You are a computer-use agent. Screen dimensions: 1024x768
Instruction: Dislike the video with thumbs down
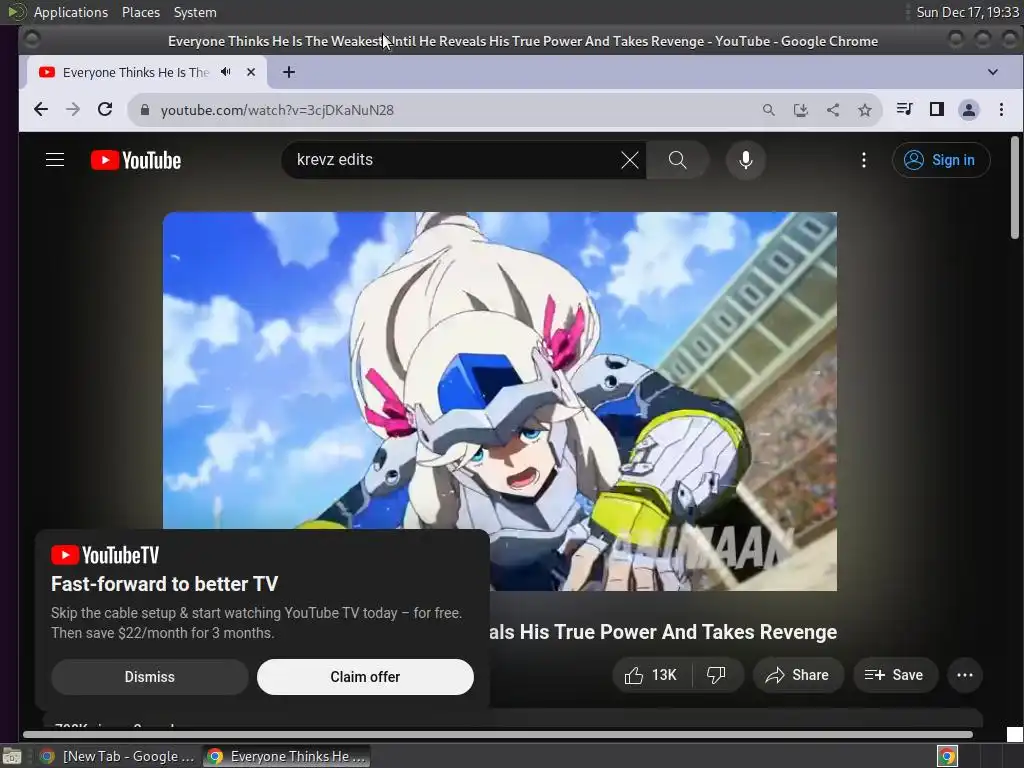click(717, 675)
